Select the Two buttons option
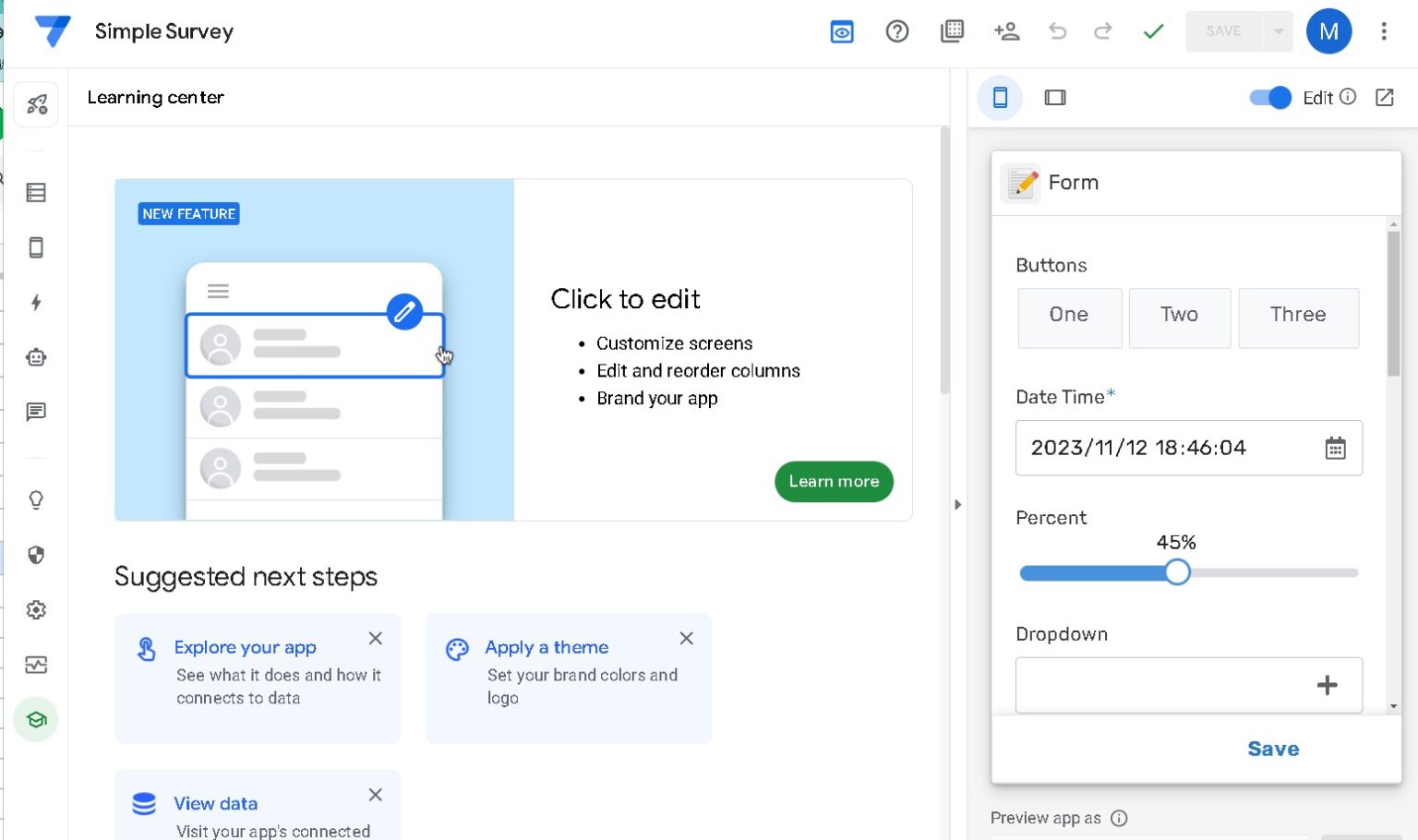 (1179, 318)
